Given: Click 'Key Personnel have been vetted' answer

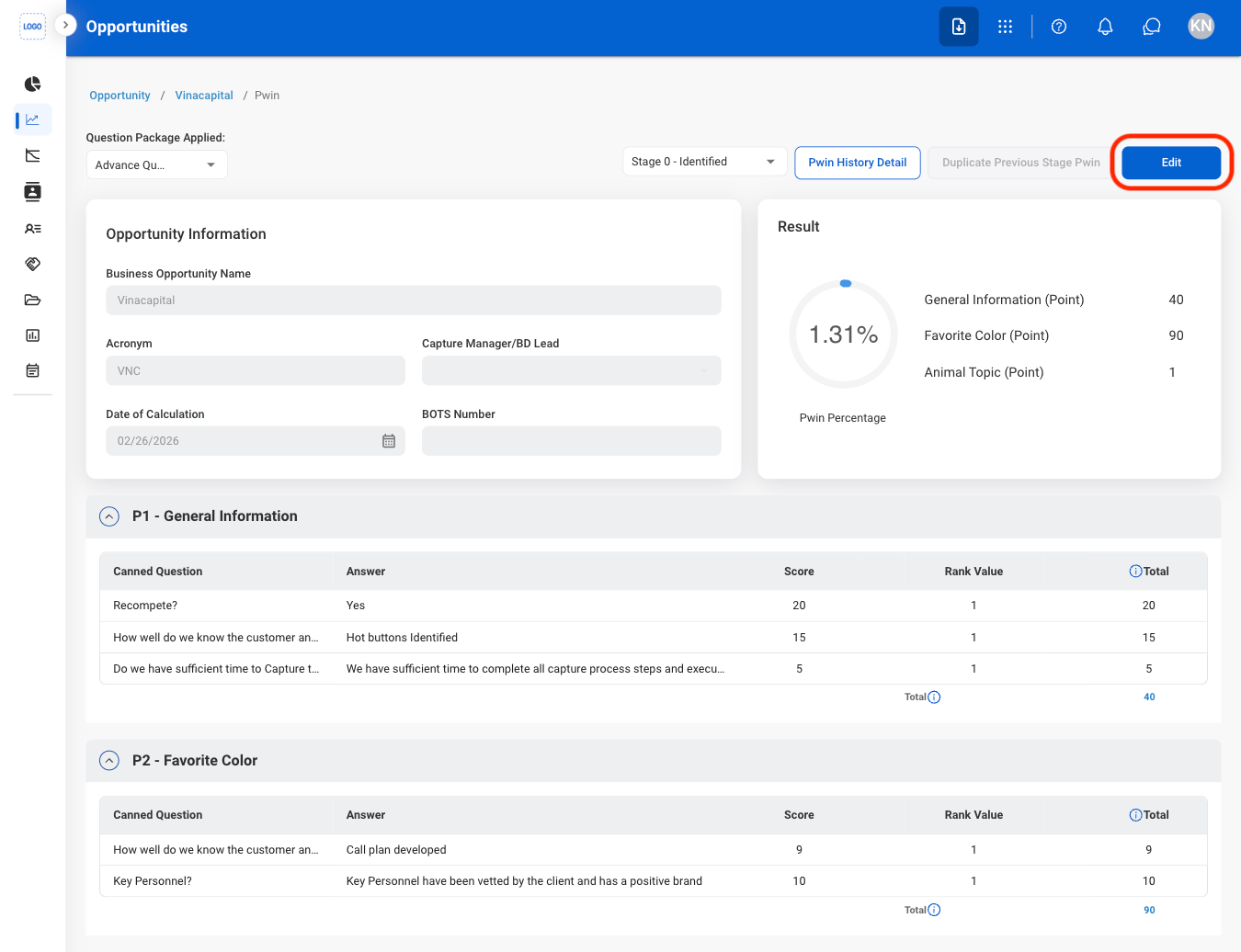Looking at the screenshot, I should coord(524,881).
